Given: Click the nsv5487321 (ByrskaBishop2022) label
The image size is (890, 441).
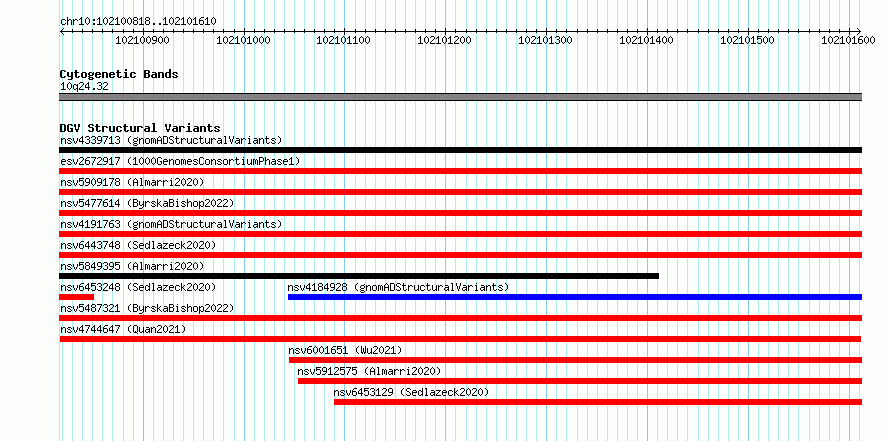Looking at the screenshot, I should (147, 308).
